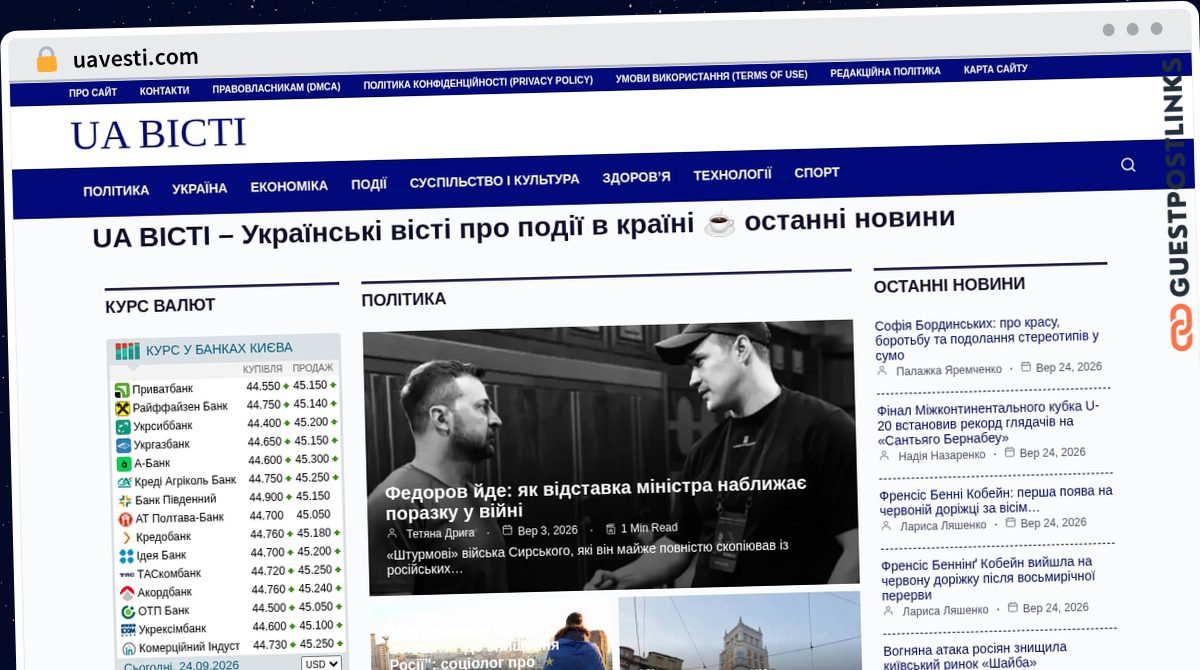Viewport: 1200px width, 670px height.
Task: Click the Курс у банках Києва header
Action: tap(219, 349)
